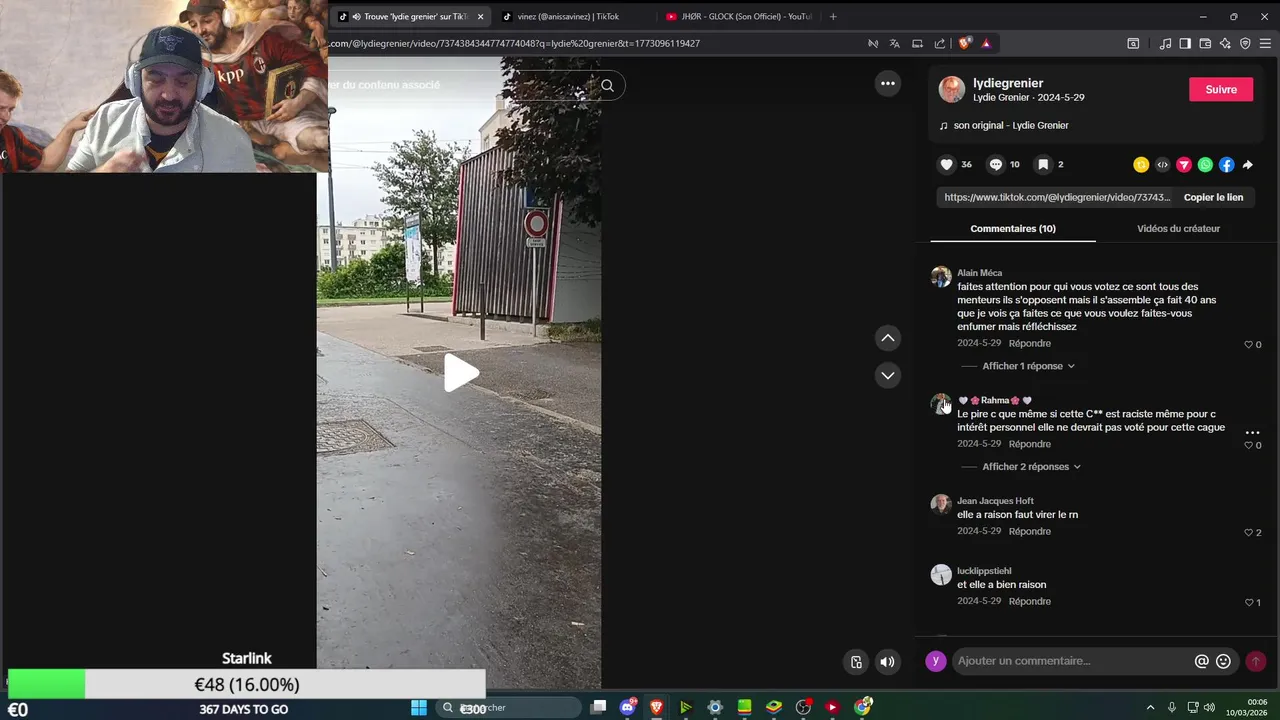This screenshot has width=1280, height=720.
Task: Switch to 'JHØR - GLOCK' YouTube tab
Action: [740, 16]
